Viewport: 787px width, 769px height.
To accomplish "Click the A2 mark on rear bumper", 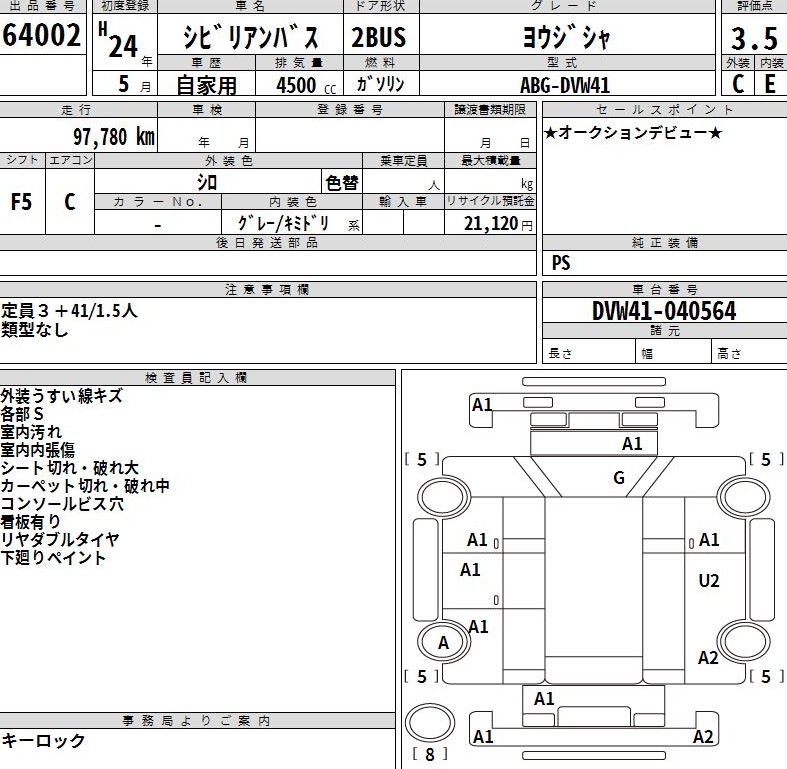I will pyautogui.click(x=703, y=737).
